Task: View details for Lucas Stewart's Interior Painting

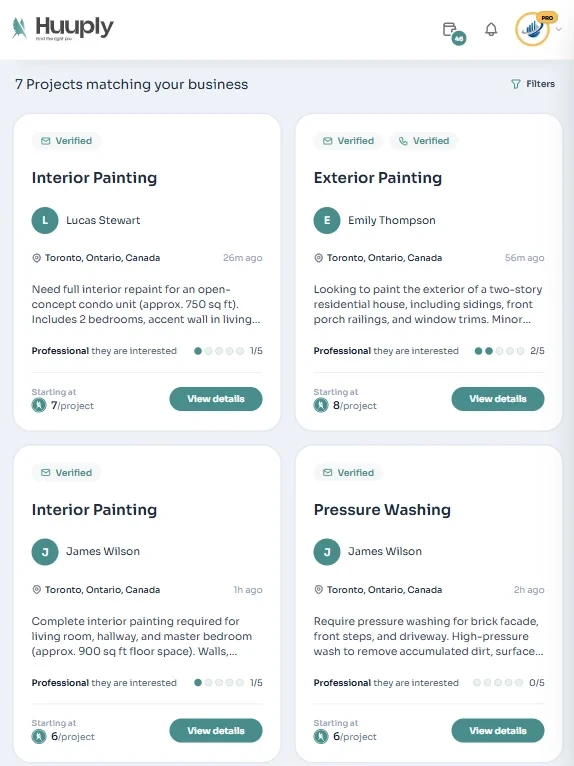Action: (216, 399)
